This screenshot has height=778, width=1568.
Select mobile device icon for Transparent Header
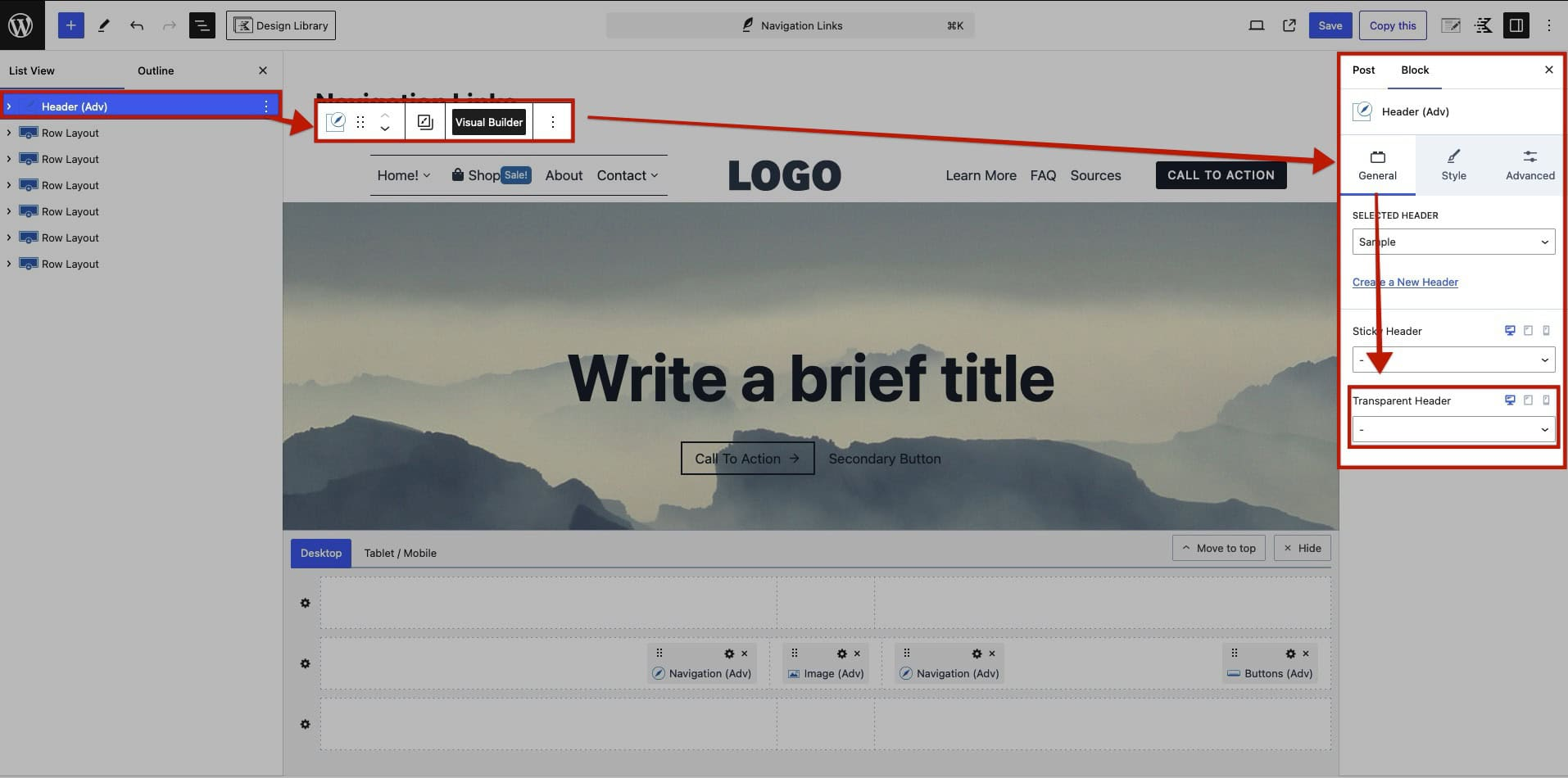point(1546,400)
